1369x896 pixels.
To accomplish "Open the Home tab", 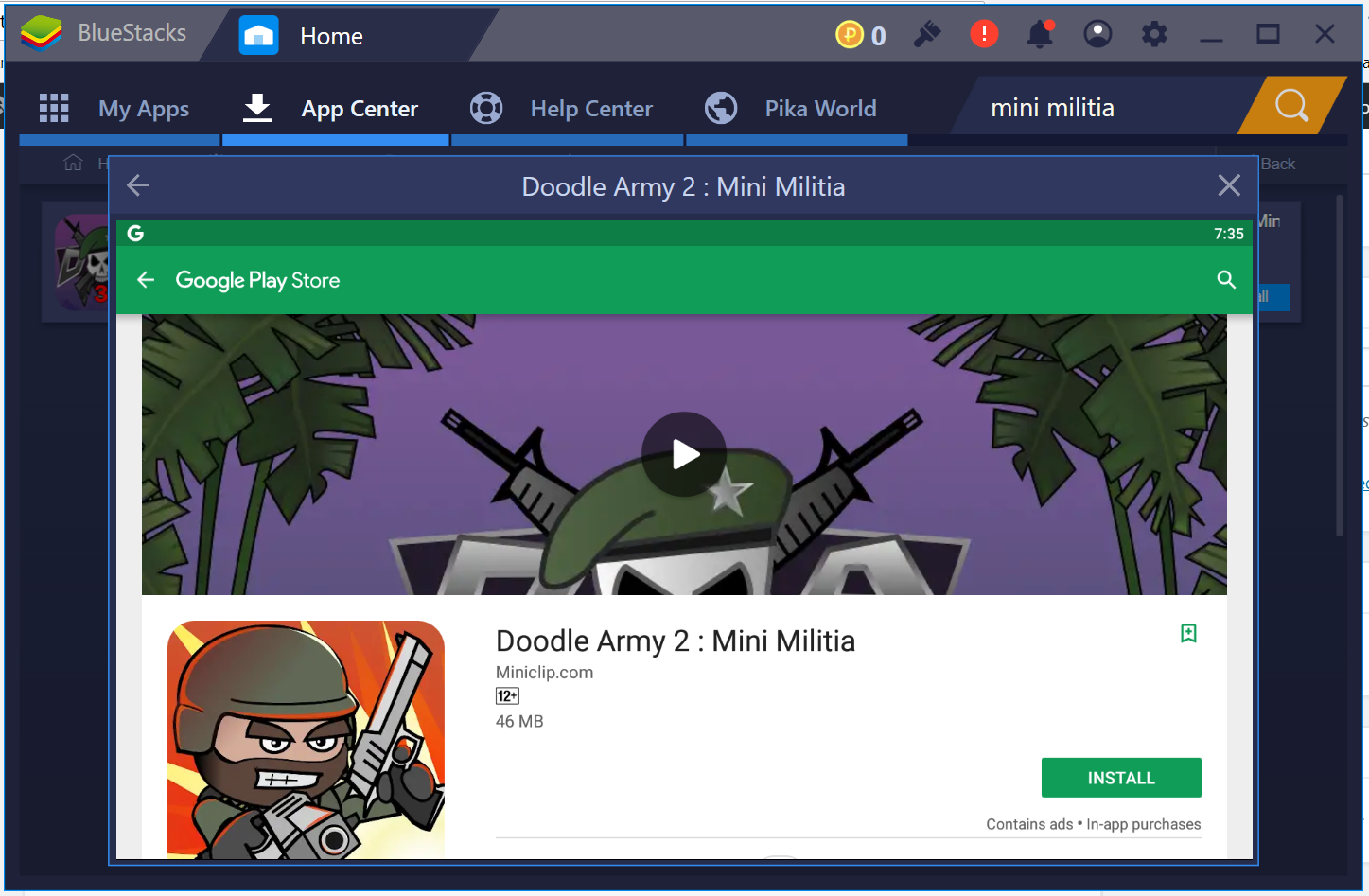I will pyautogui.click(x=331, y=36).
